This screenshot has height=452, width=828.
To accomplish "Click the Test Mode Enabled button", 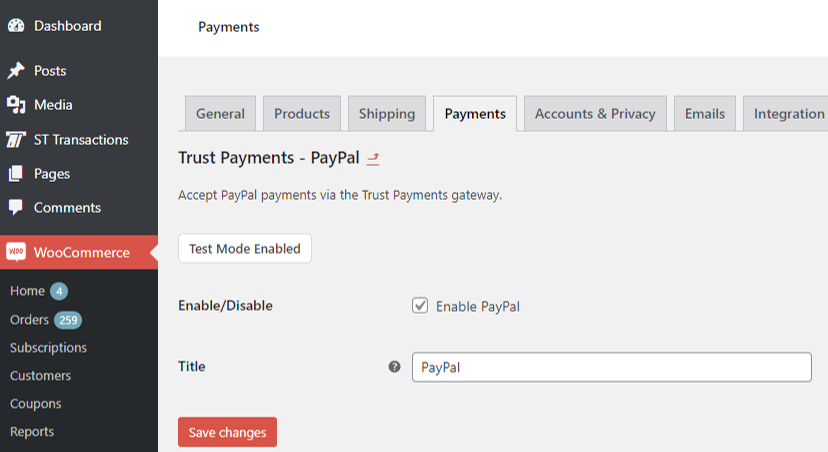I will click(x=244, y=249).
